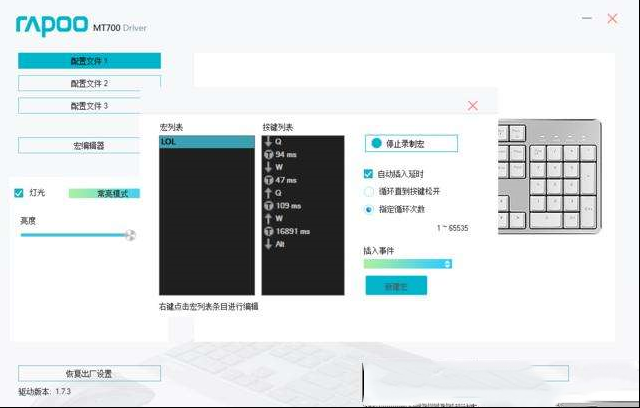
Task: Click the 恢复出厂设置 factory reset button
Action: [x=89, y=373]
